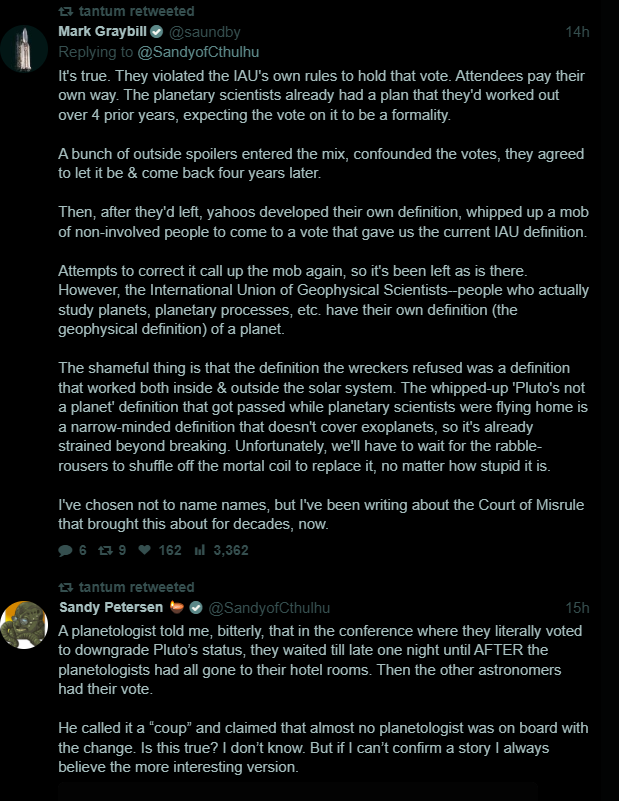619x801 pixels.
Task: Click Sandy Petersen's verified badge icon
Action: pyautogui.click(x=197, y=608)
